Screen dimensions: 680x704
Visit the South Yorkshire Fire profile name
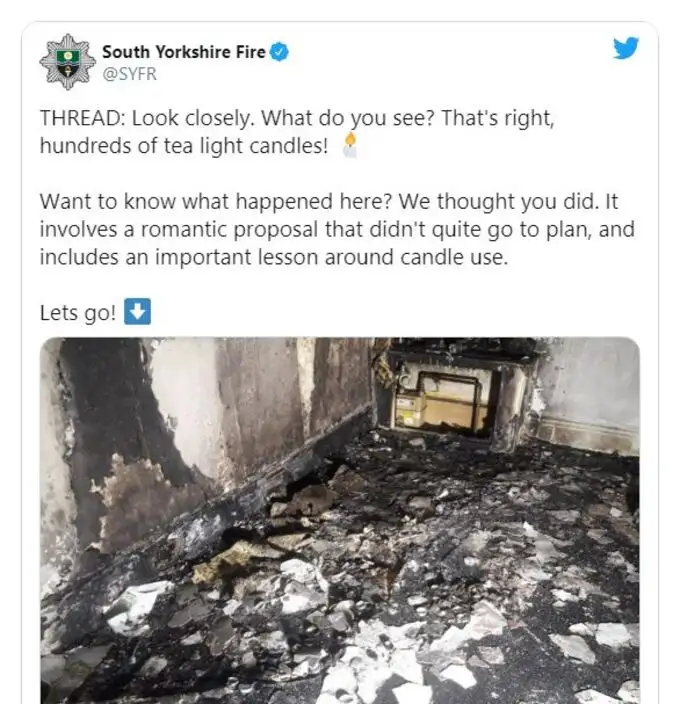coord(184,52)
